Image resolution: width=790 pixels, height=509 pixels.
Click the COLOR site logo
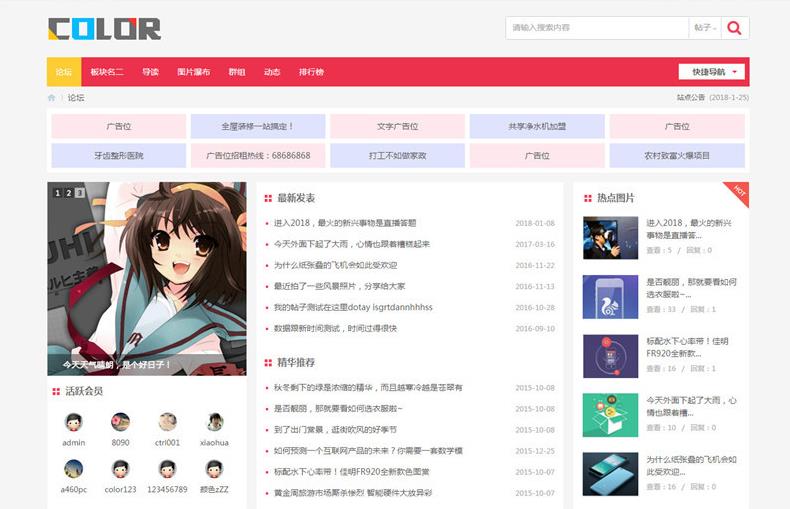(x=104, y=29)
